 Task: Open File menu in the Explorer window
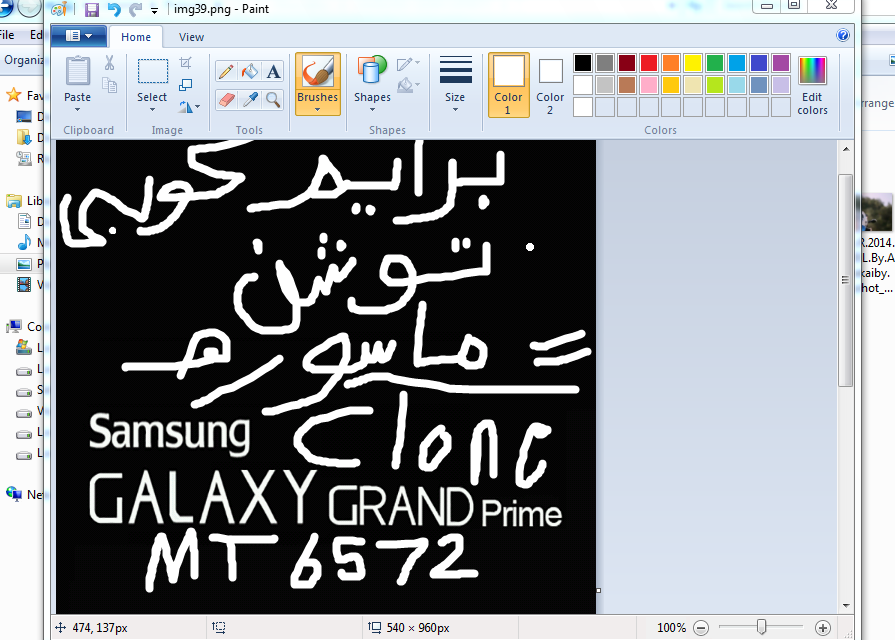pos(7,35)
